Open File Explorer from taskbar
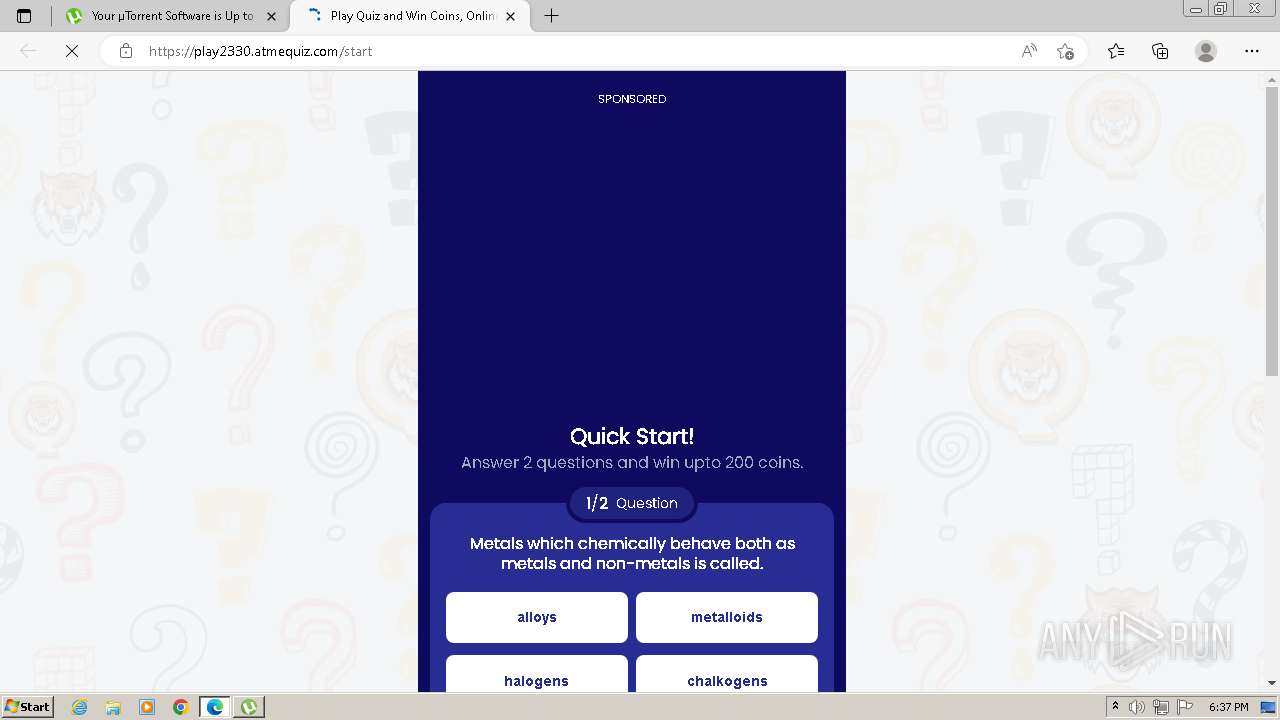Viewport: 1280px width, 720px height. (113, 707)
